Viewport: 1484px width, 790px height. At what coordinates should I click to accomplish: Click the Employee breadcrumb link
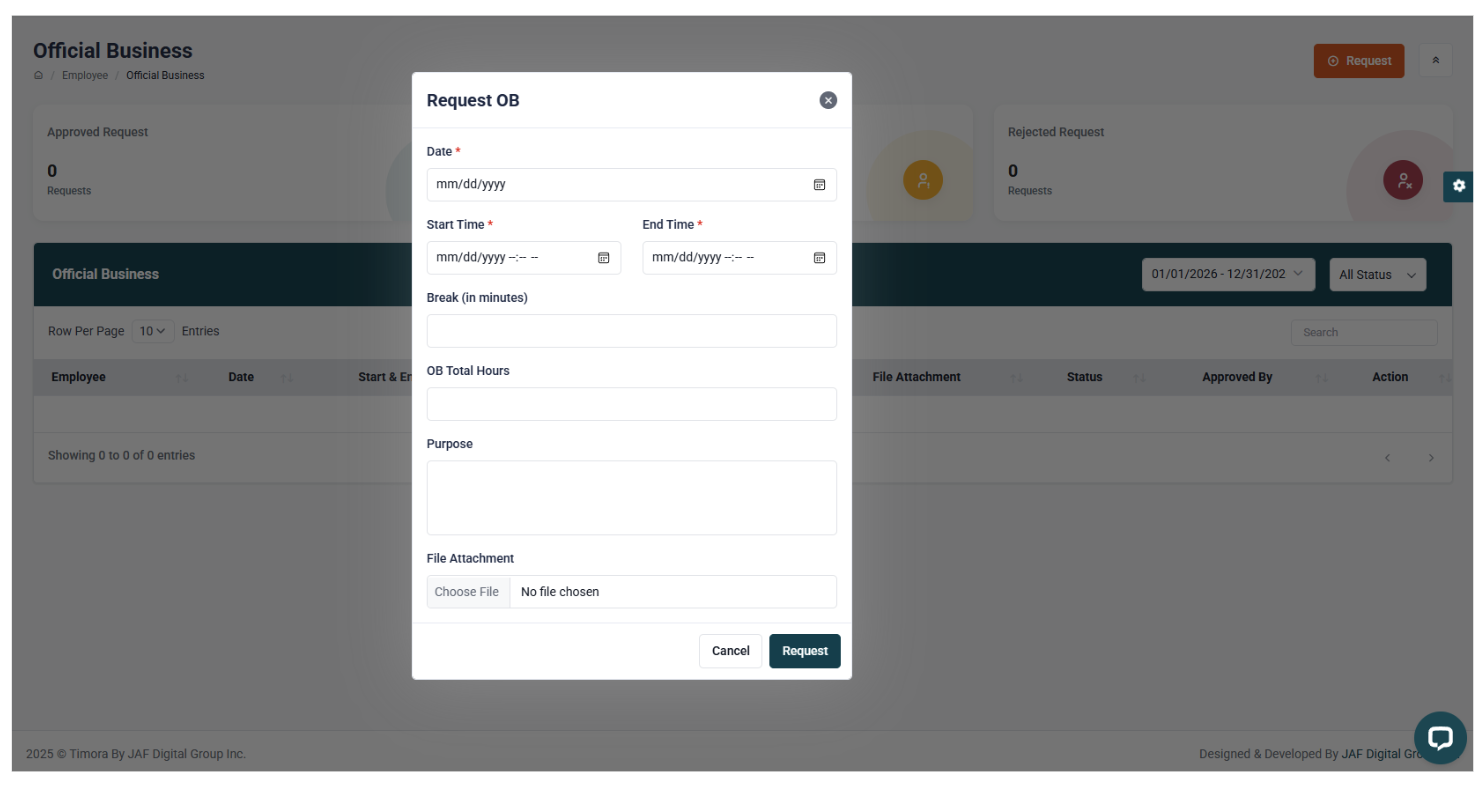tap(85, 75)
